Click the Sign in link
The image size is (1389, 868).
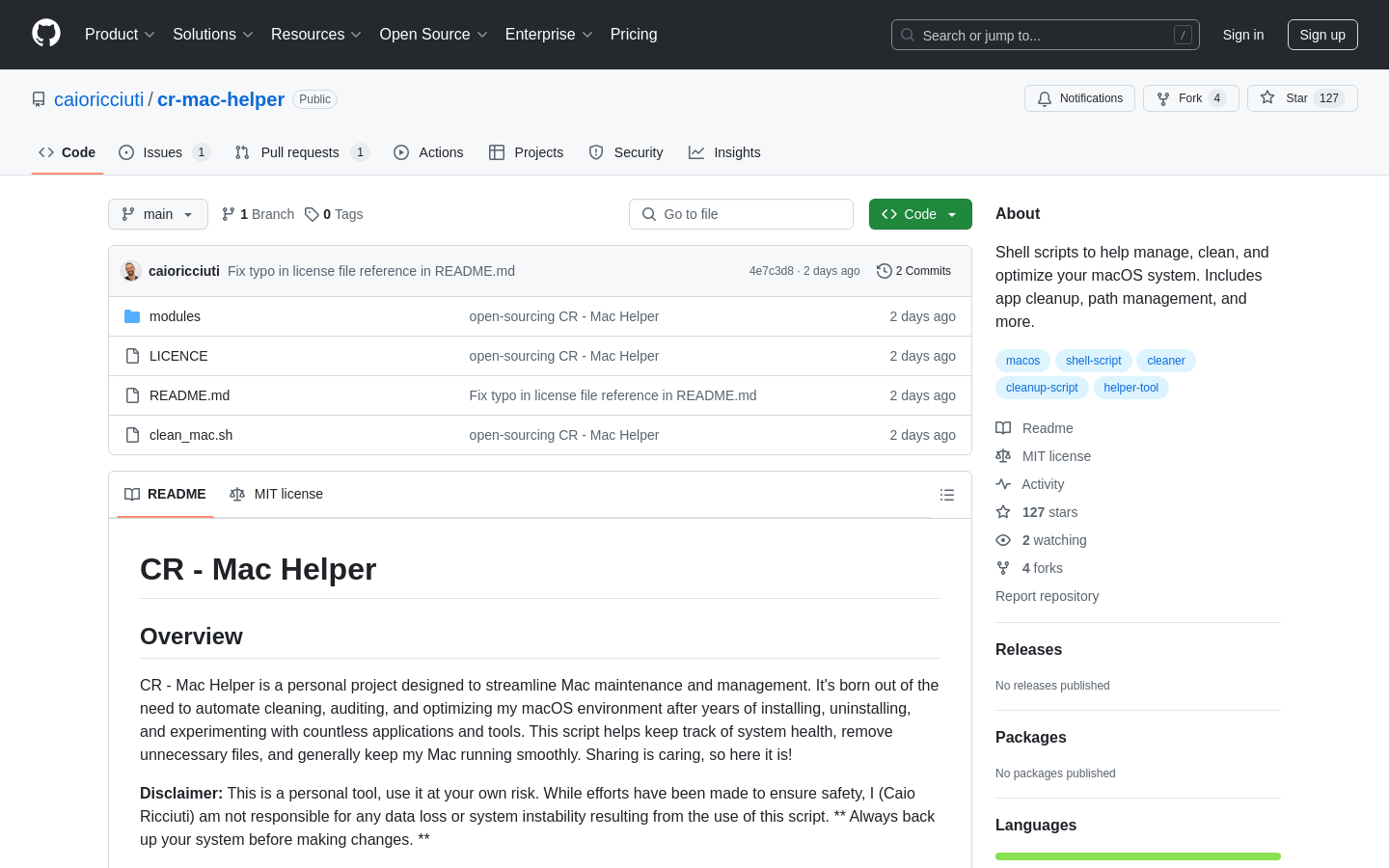tap(1243, 35)
